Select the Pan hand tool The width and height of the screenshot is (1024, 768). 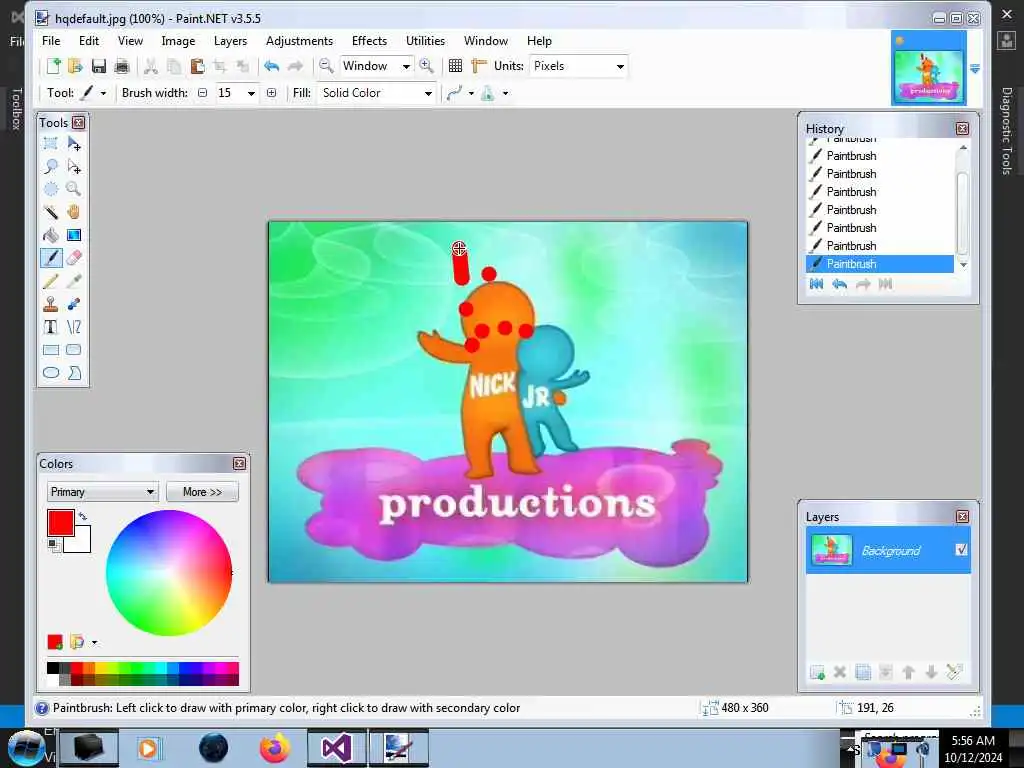[x=74, y=212]
